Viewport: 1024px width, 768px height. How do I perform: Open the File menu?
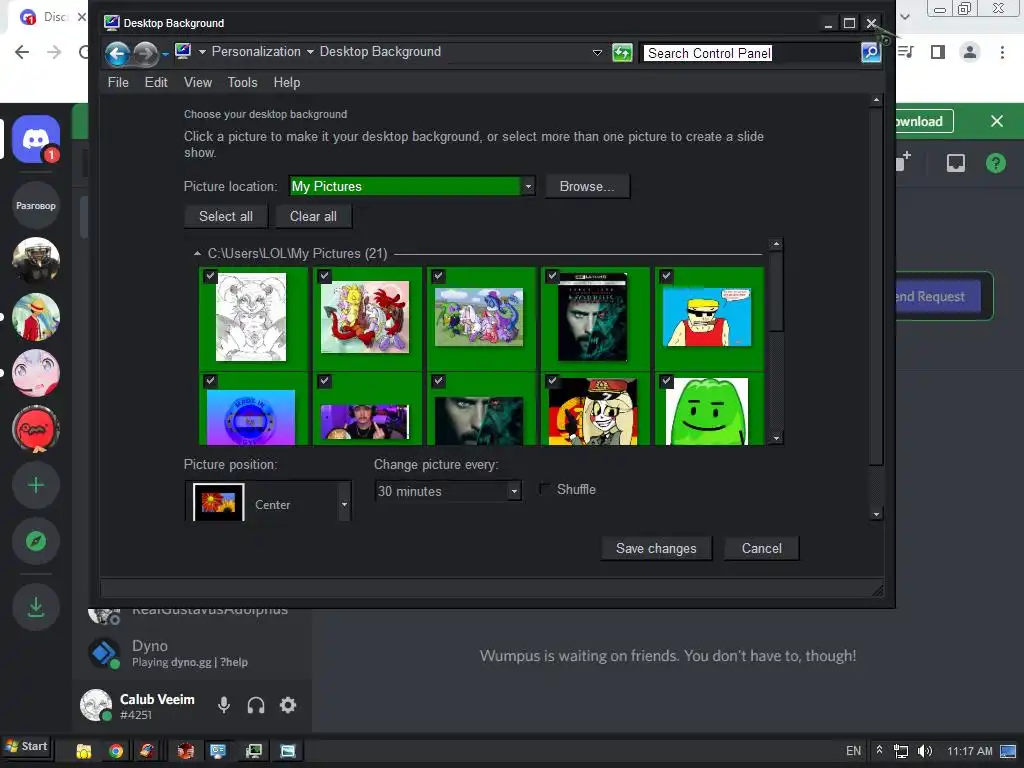[118, 82]
